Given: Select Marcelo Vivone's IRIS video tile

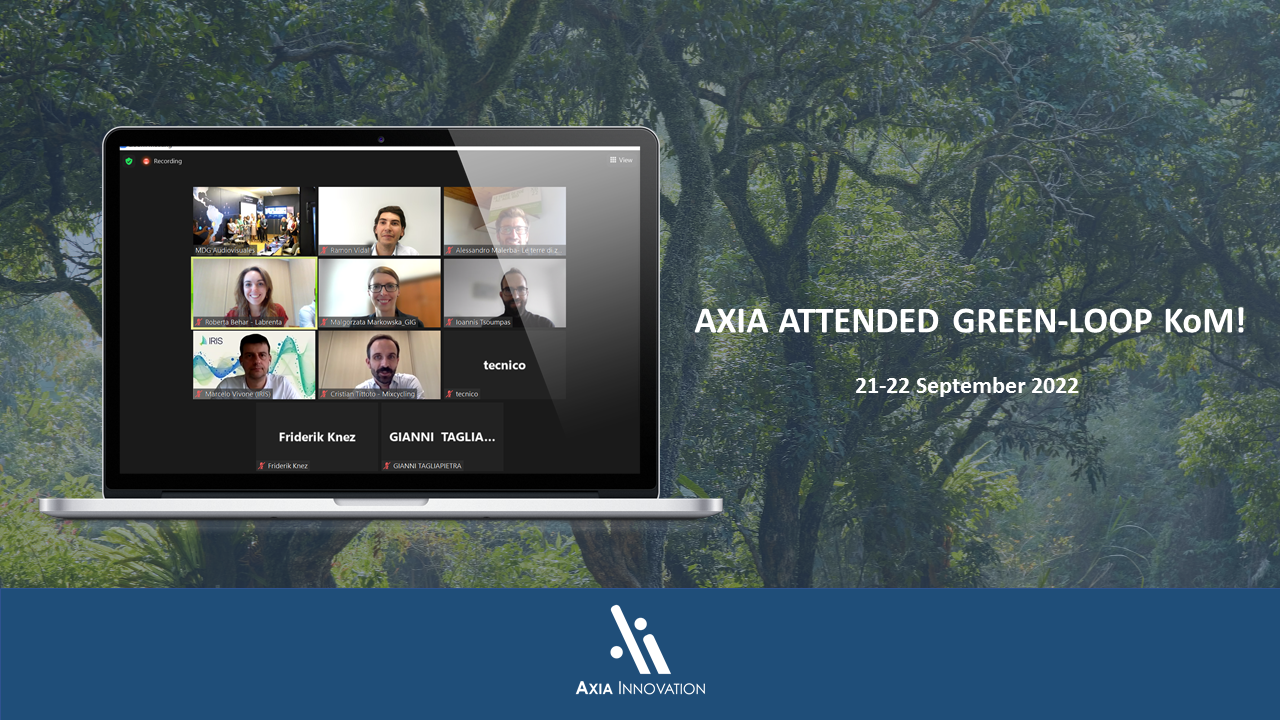Looking at the screenshot, I should [254, 365].
